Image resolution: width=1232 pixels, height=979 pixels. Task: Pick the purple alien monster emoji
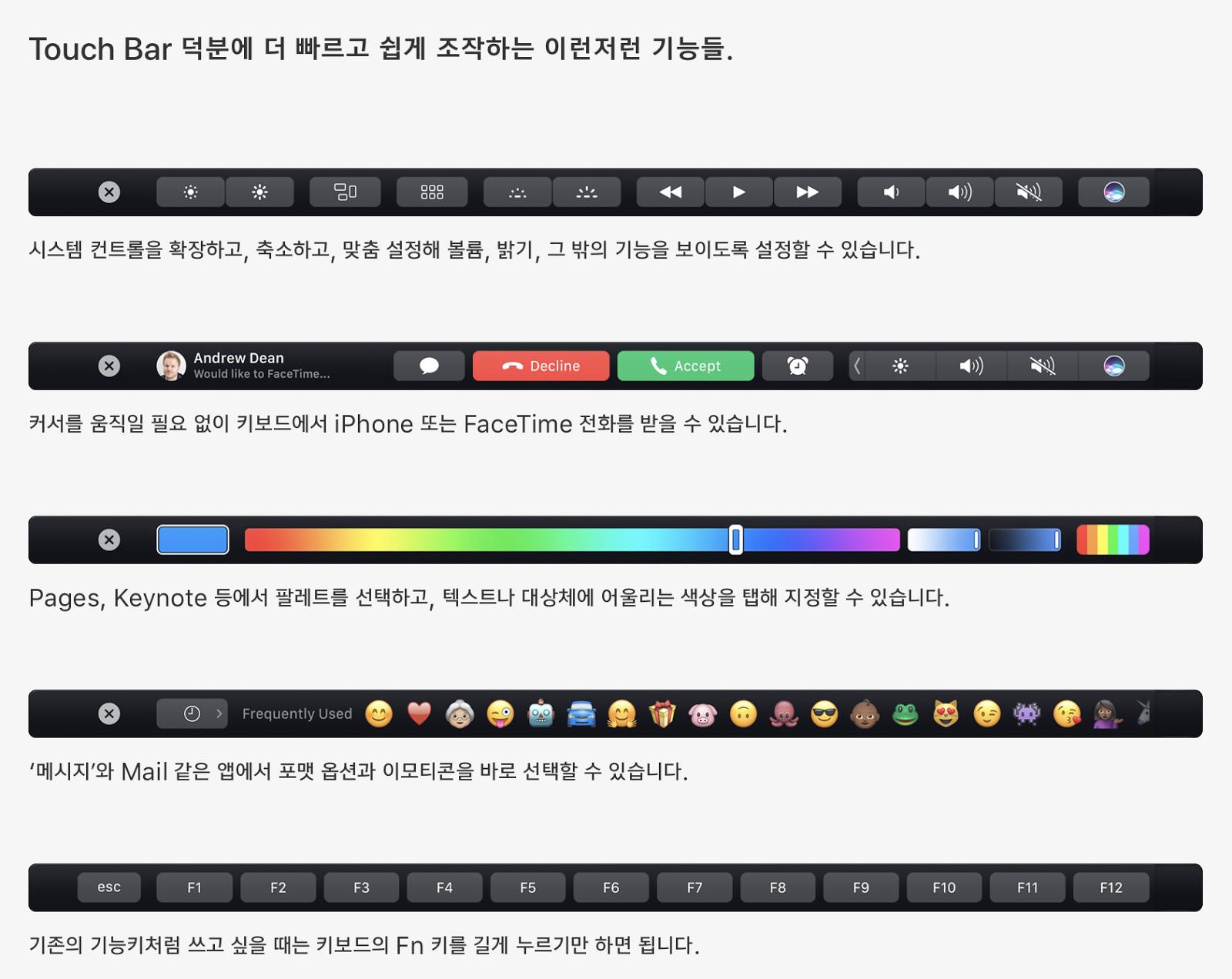click(x=1027, y=714)
